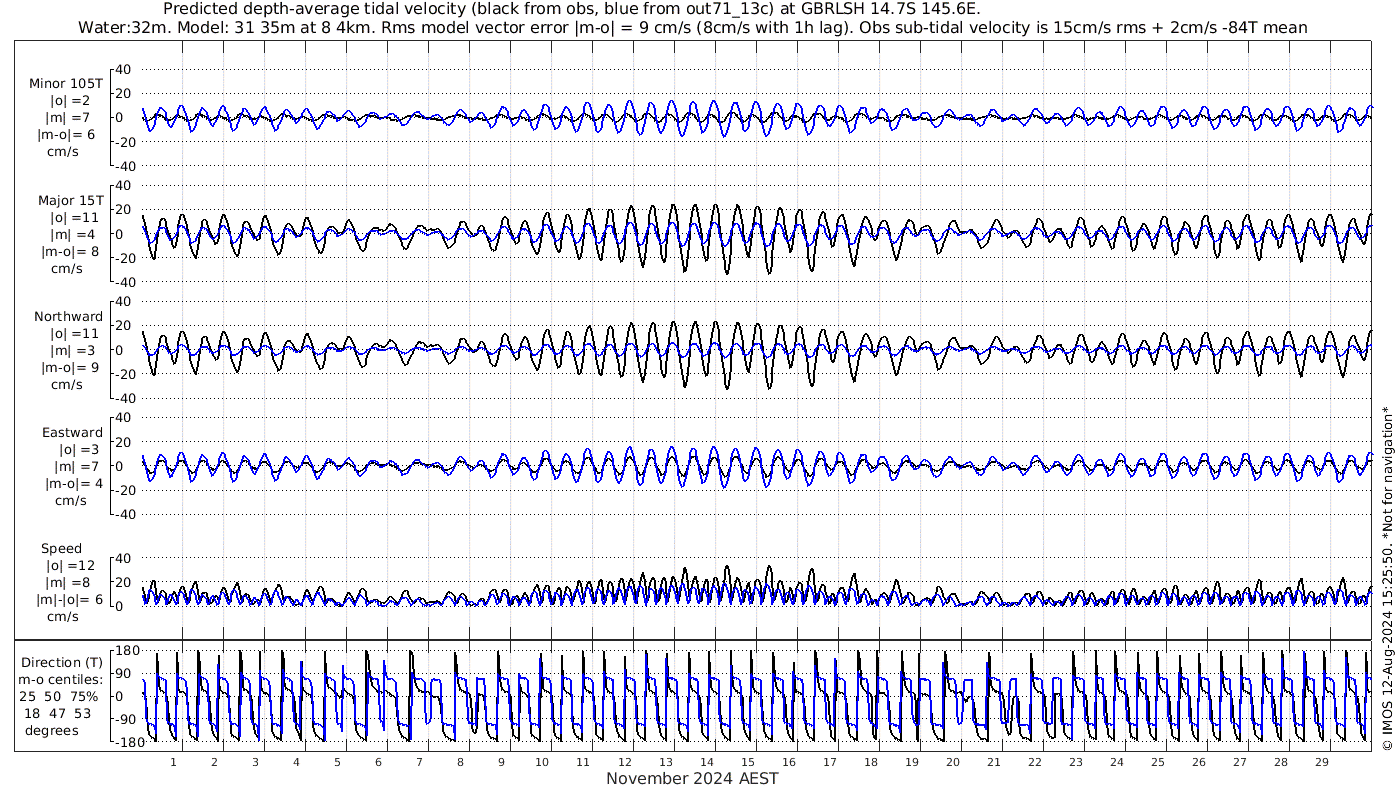Click date axis label '25'

tap(1157, 762)
